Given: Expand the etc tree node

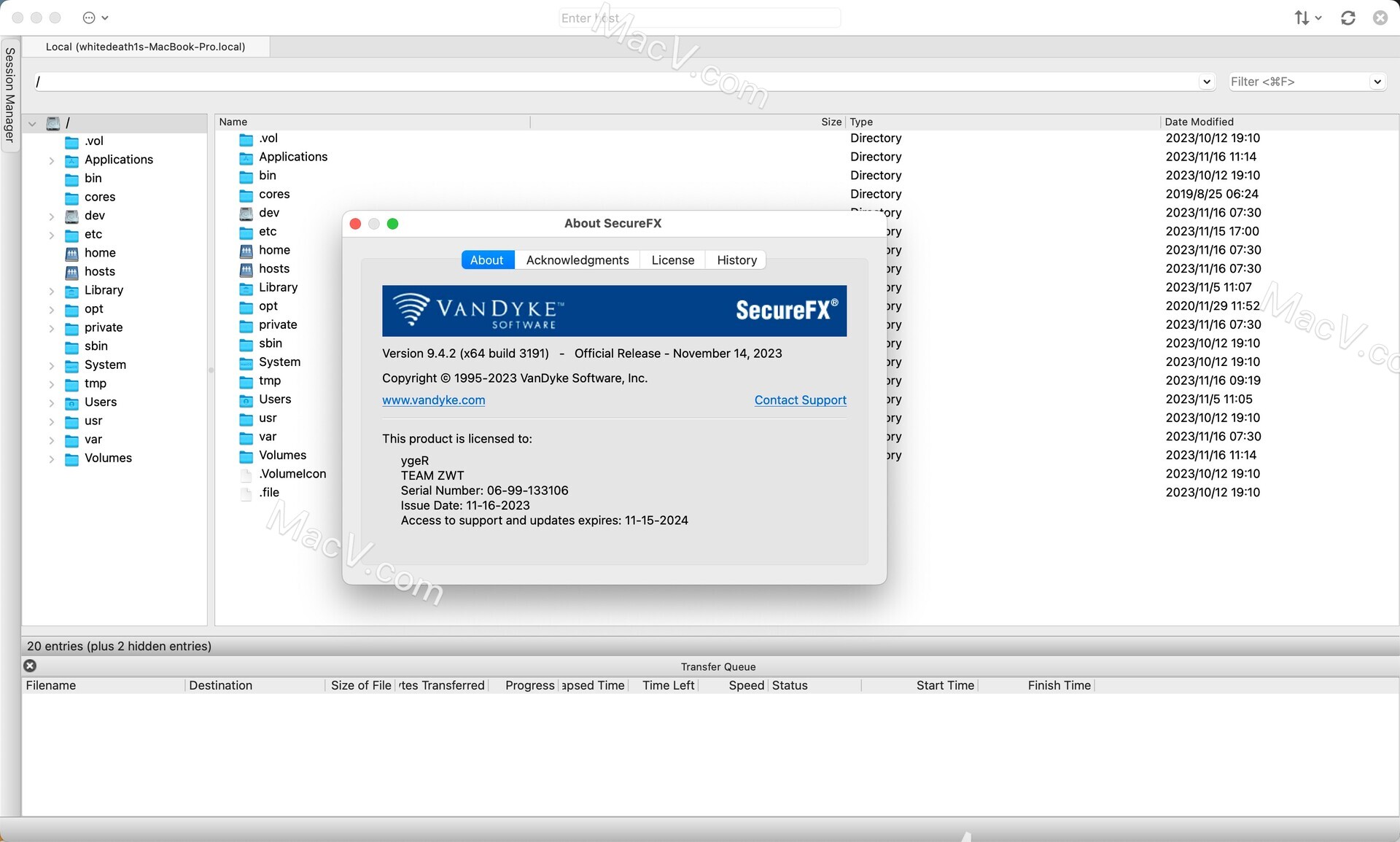Looking at the screenshot, I should (51, 235).
